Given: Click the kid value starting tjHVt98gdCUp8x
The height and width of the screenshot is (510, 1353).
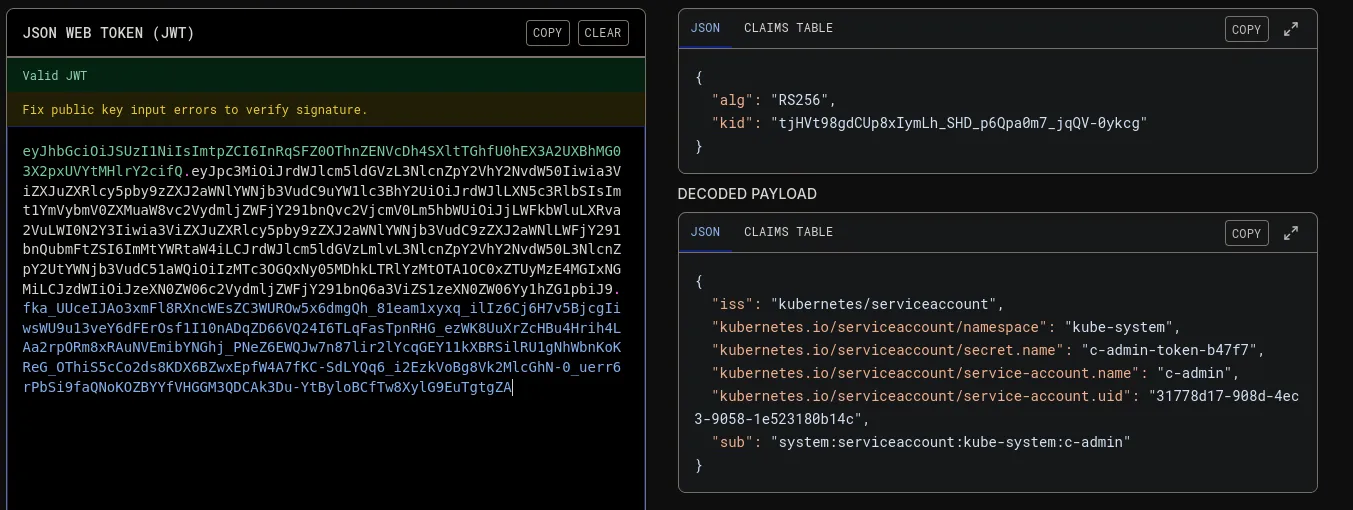Looking at the screenshot, I should [958, 123].
